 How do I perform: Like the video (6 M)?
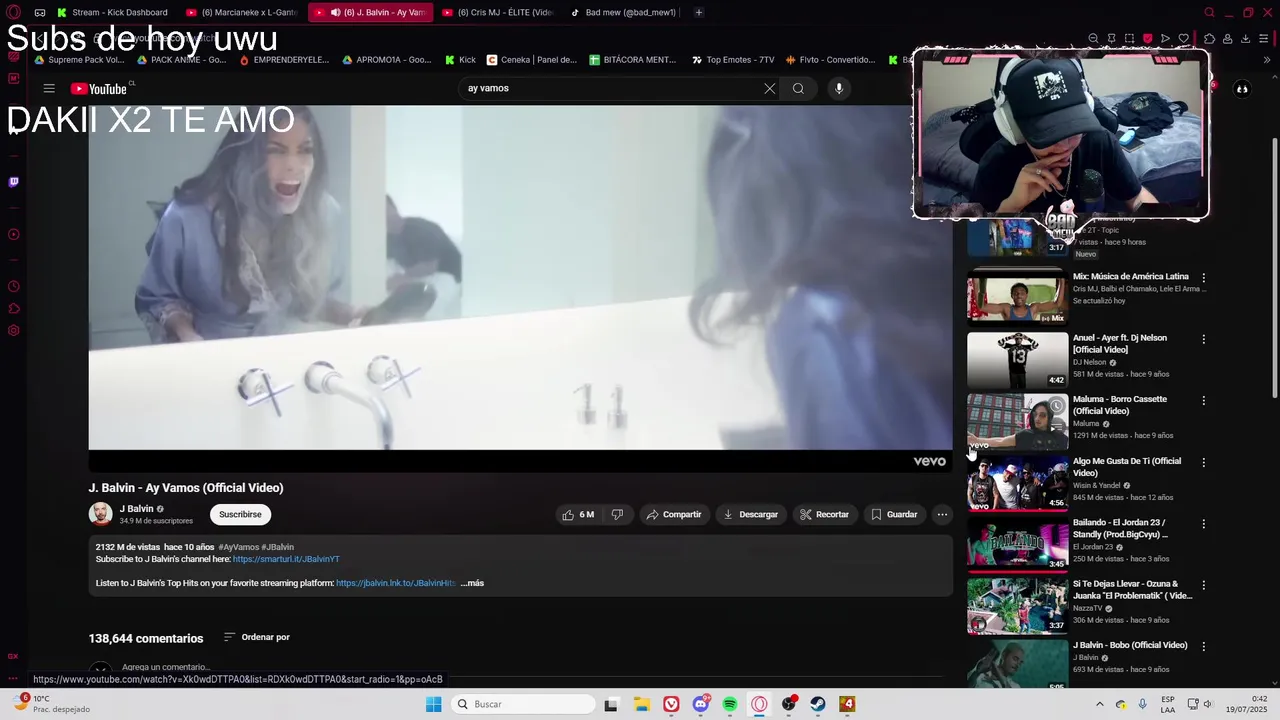pos(578,514)
